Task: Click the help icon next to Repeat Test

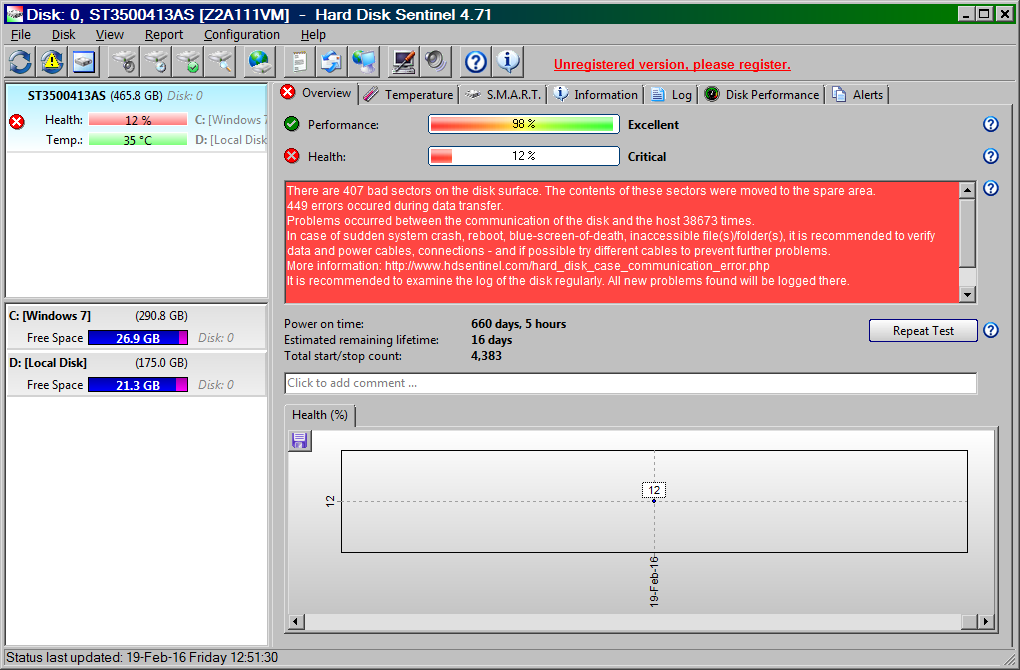Action: coord(991,330)
